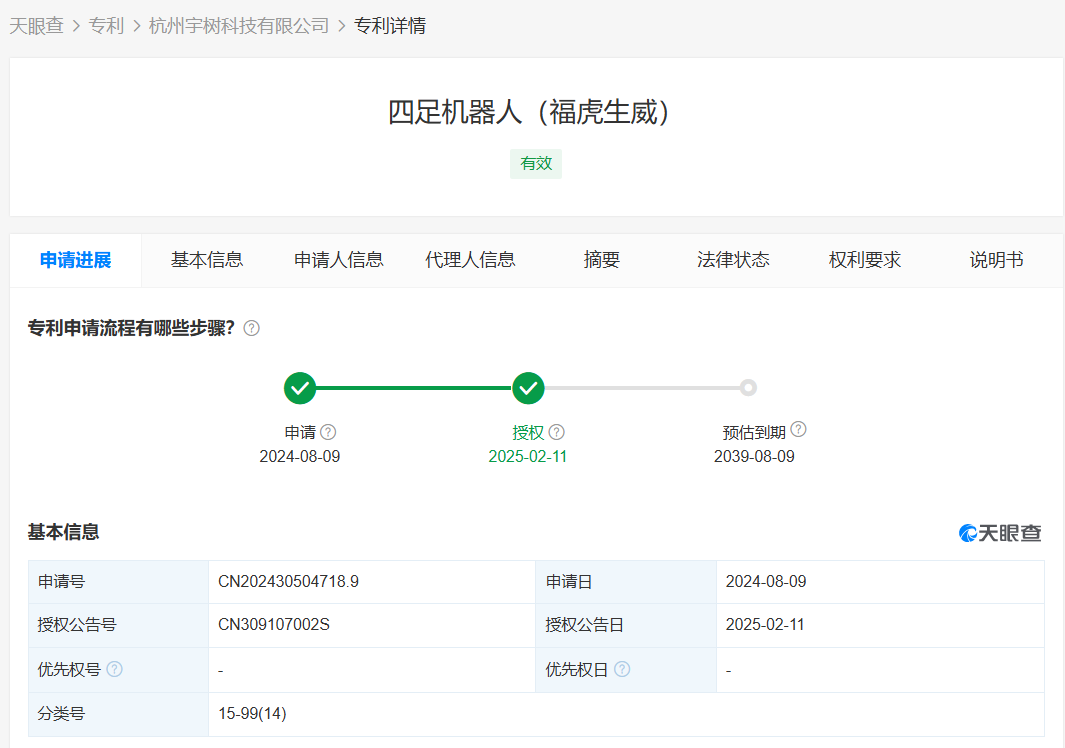Screen dimensions: 1065x748
Task: Click the patent title 四足机器人（福虎生威）
Action: 529,112
